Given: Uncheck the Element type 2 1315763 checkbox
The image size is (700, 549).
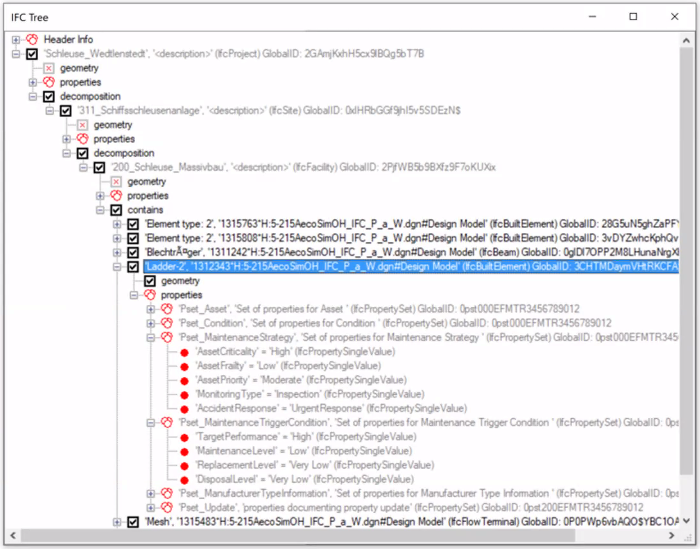Looking at the screenshot, I should (x=133, y=224).
